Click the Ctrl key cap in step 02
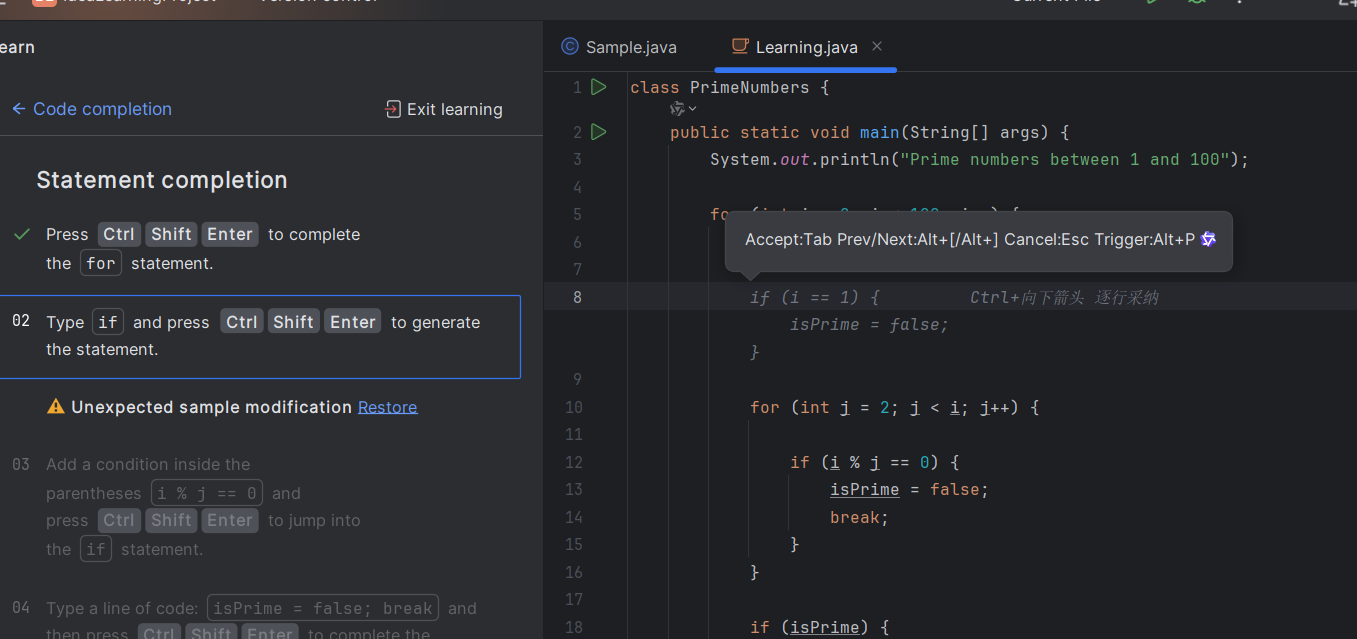1357x639 pixels. 241,322
